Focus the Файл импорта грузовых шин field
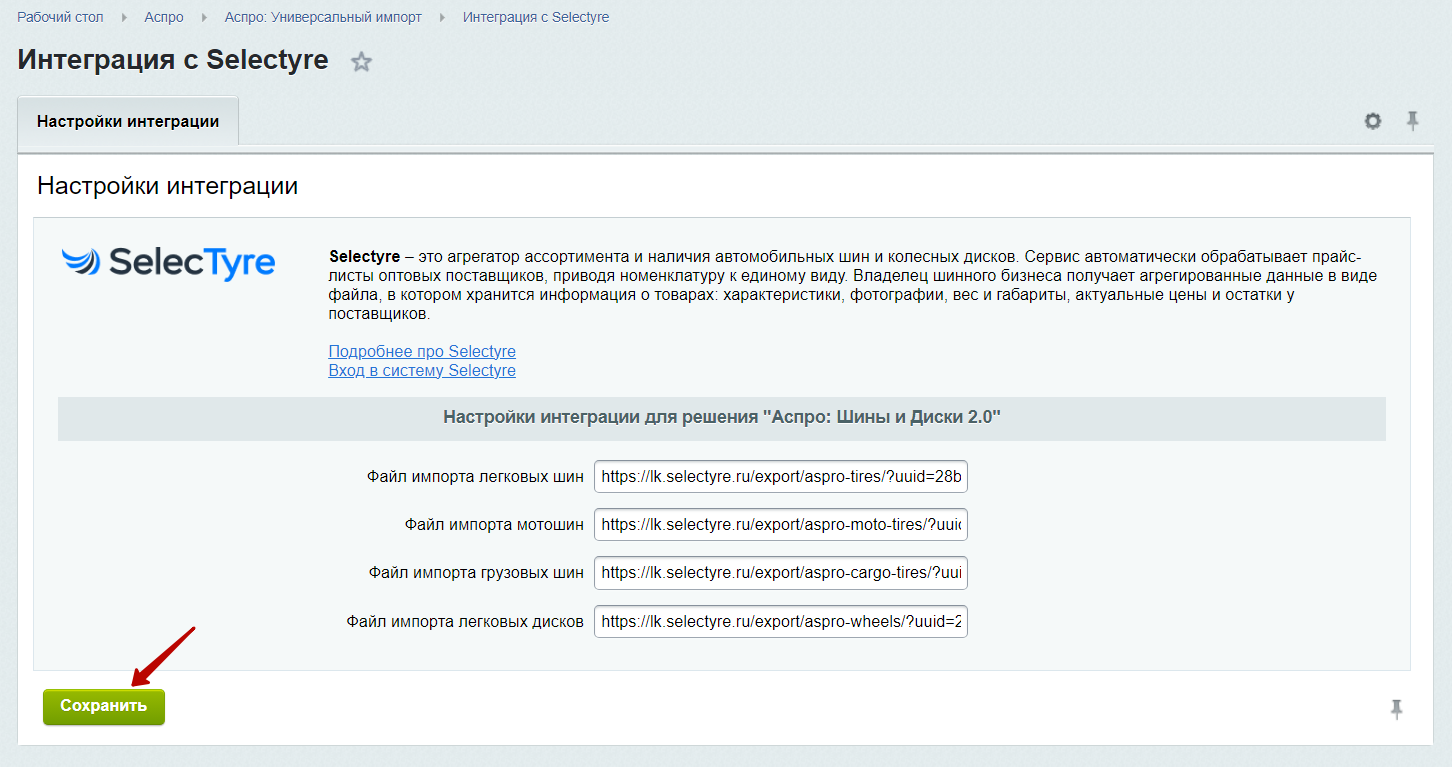The width and height of the screenshot is (1452, 767). [x=781, y=573]
